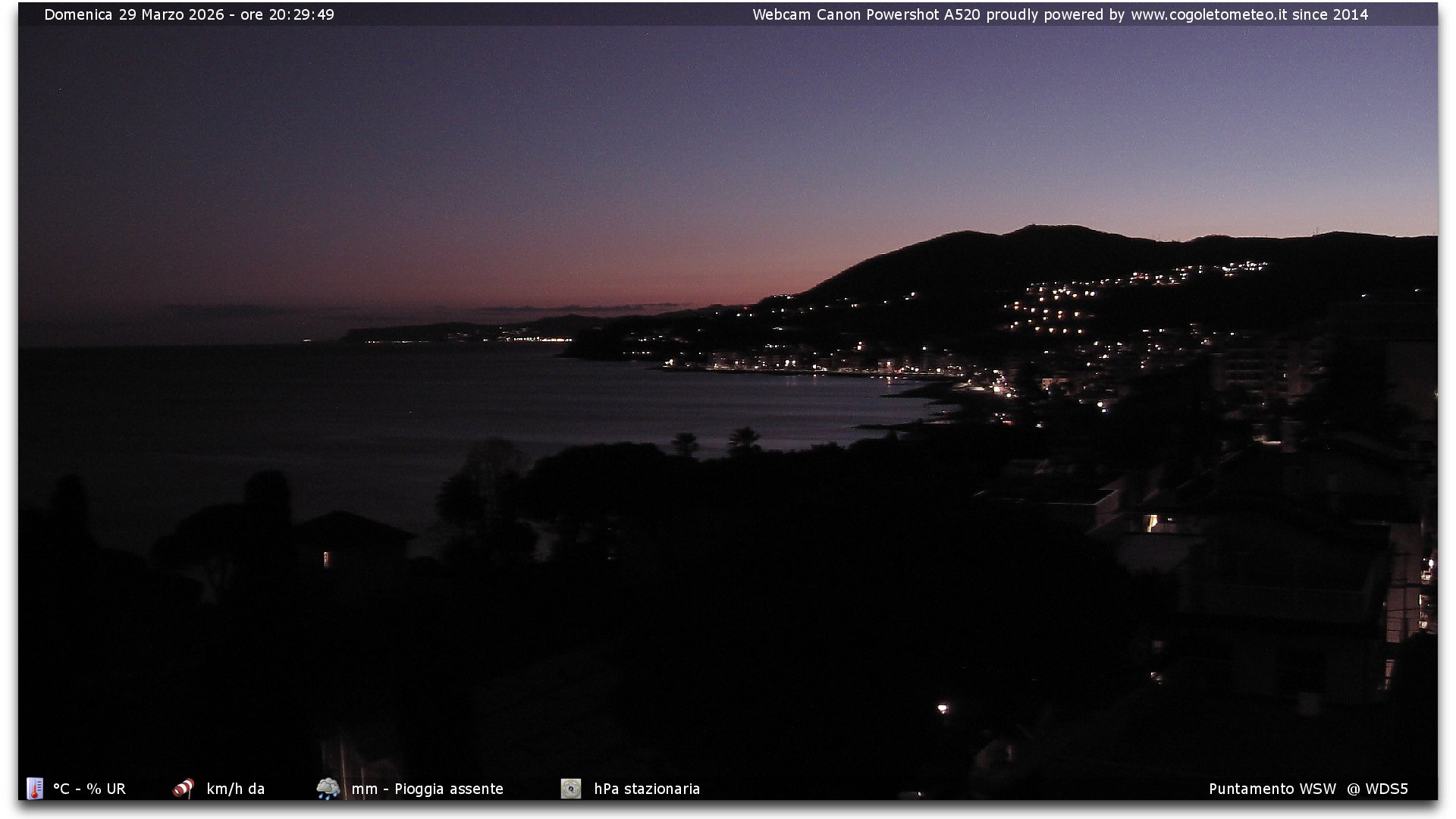Screen dimensions: 1456x819
Task: Click the '@ WDS5' text
Action: click(1377, 789)
